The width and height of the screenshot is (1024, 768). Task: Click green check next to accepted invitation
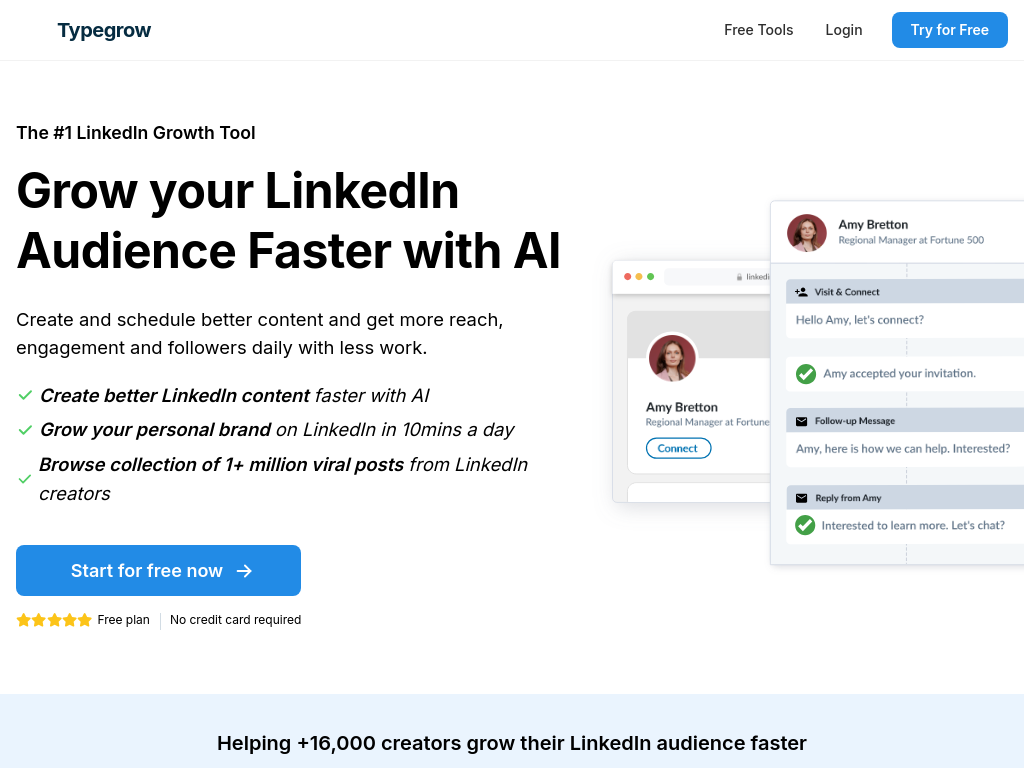(x=805, y=374)
